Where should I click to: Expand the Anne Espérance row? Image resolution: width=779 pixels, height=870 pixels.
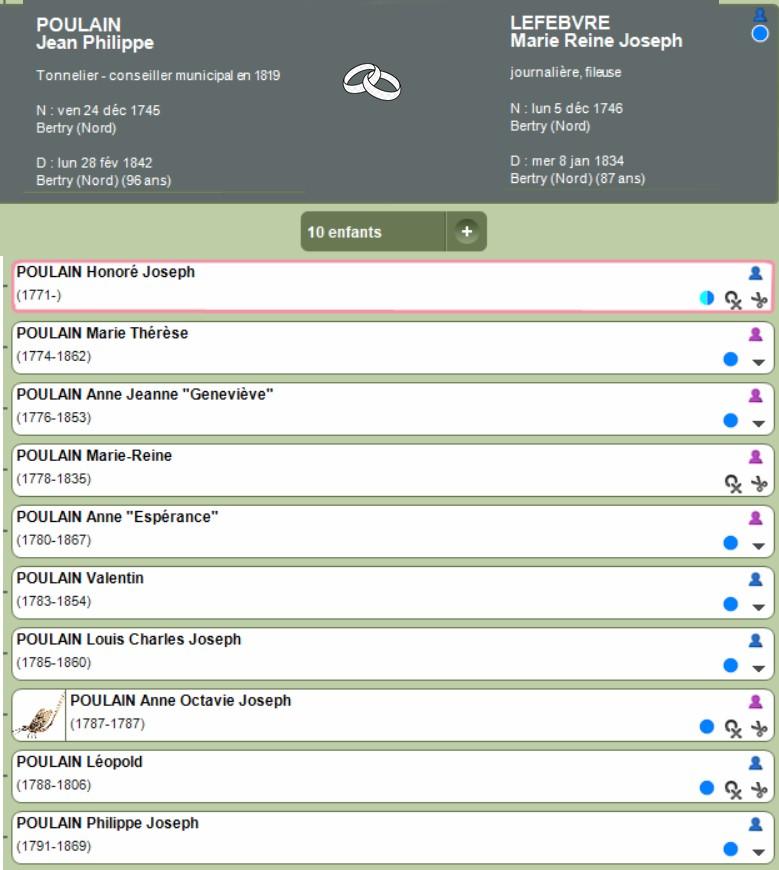(758, 546)
